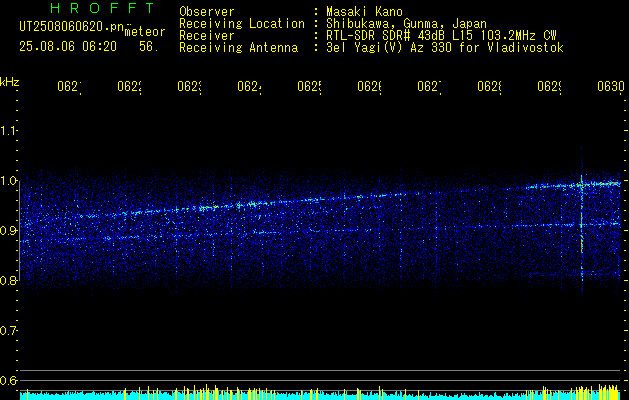Image resolution: width=629 pixels, height=400 pixels.
Task: Click the 0.8 frequency axis label
Action: point(8,280)
